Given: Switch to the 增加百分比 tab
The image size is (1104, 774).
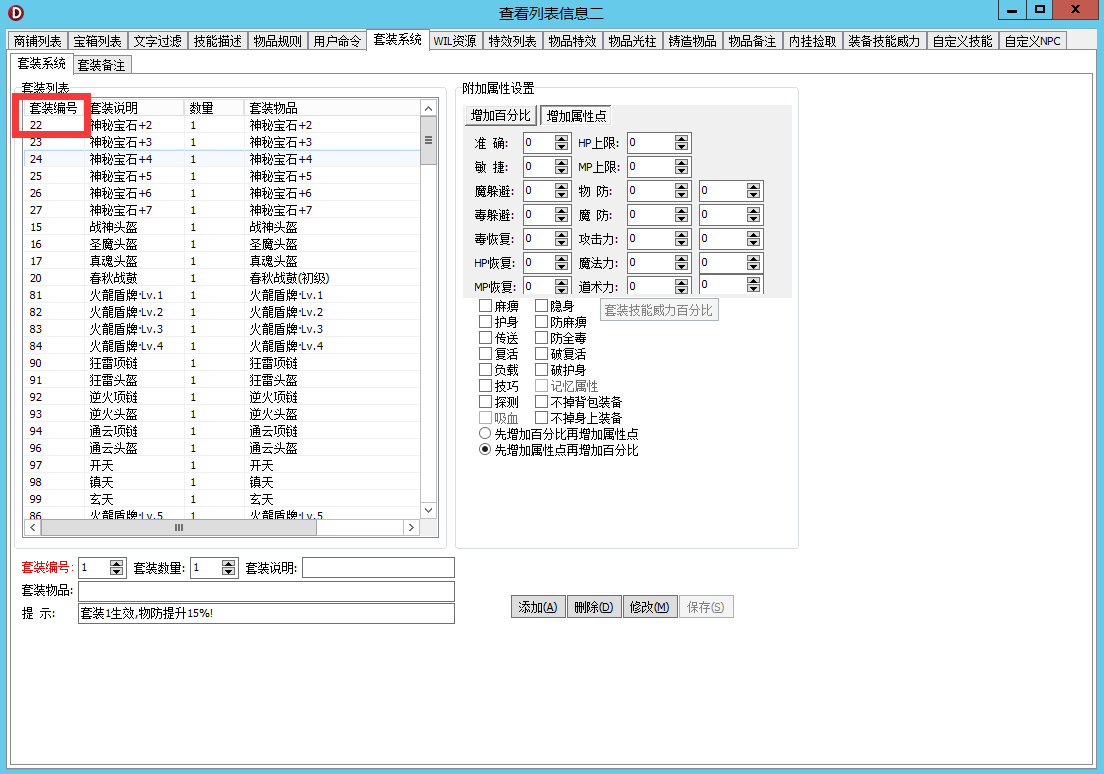Looking at the screenshot, I should point(500,115).
